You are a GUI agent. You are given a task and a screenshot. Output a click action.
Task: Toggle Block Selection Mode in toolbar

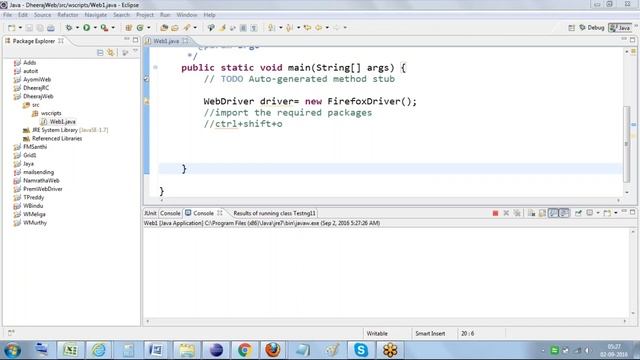(243, 28)
